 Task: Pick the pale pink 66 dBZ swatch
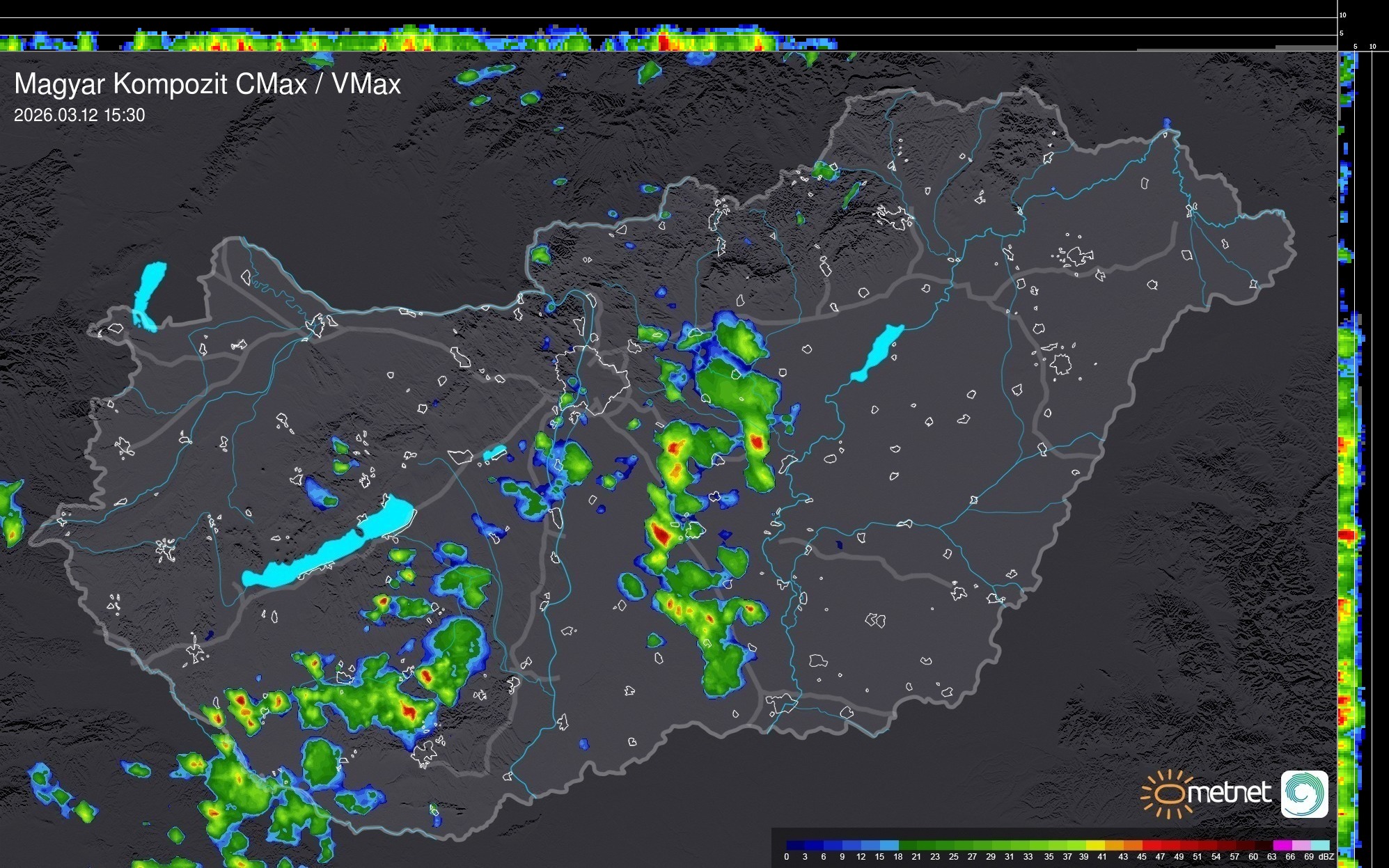click(1301, 845)
